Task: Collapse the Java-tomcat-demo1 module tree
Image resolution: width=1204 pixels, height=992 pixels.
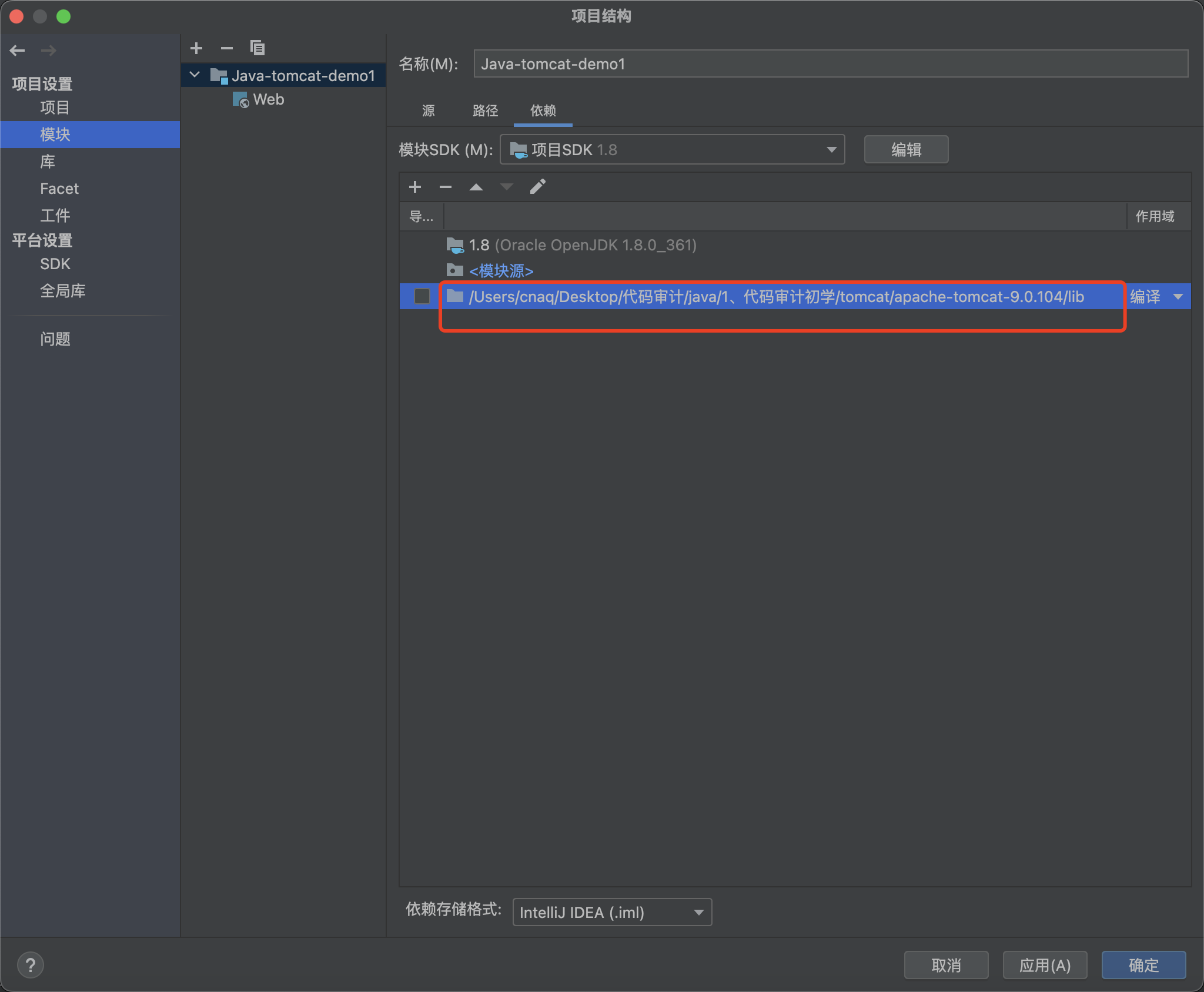Action: 195,75
